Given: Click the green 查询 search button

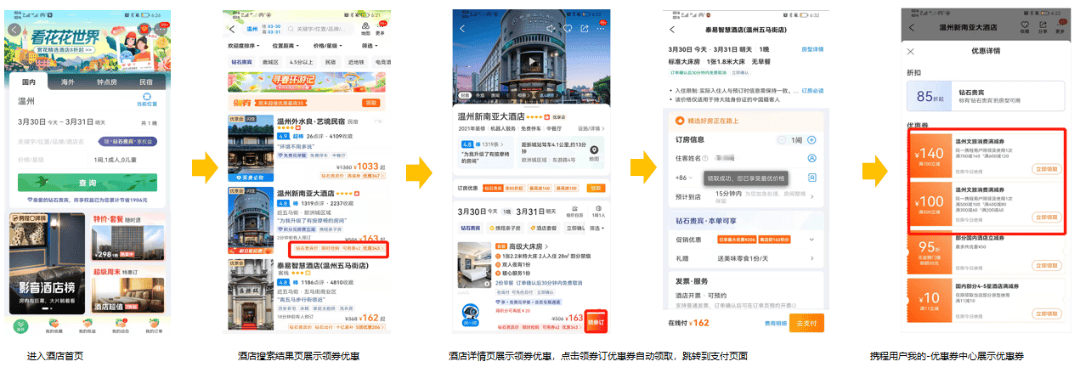Looking at the screenshot, I should pyautogui.click(x=87, y=182).
